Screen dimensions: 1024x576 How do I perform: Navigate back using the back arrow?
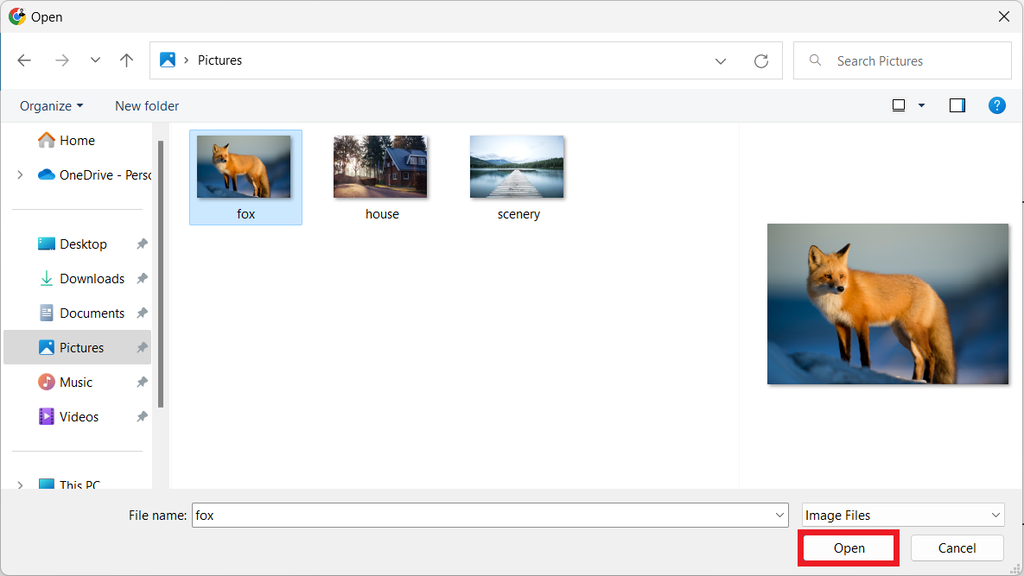[24, 60]
